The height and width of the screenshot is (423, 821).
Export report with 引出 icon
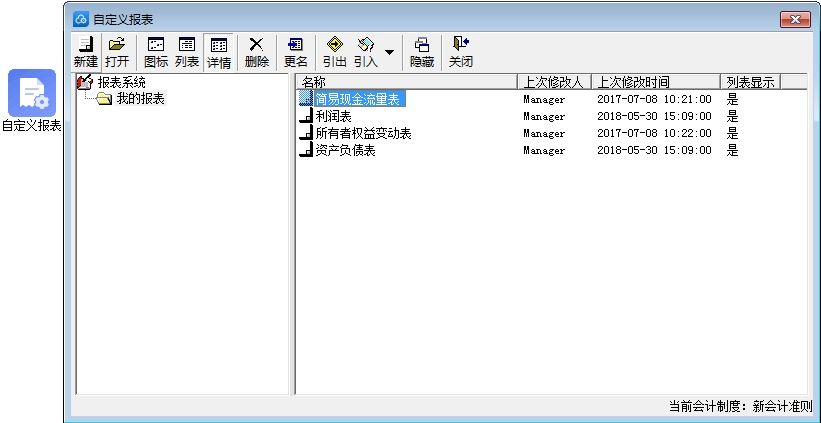point(335,52)
